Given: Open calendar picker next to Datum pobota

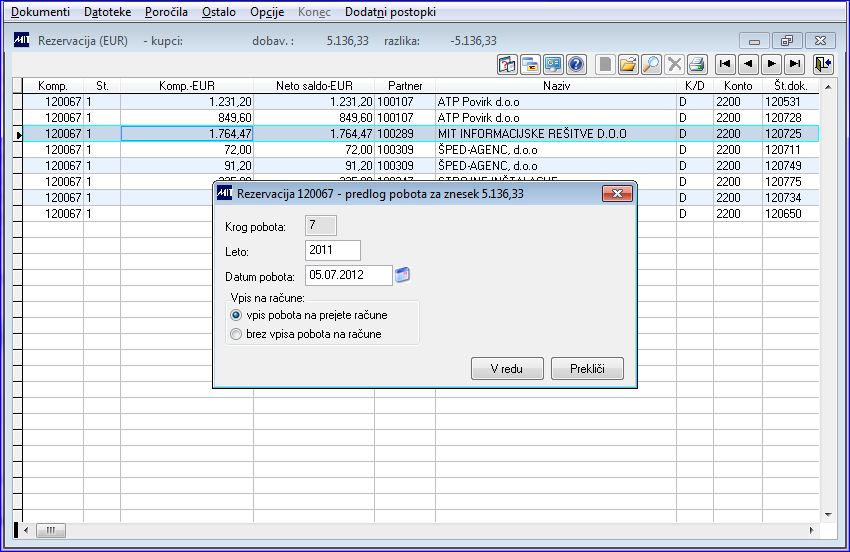Looking at the screenshot, I should (x=402, y=275).
